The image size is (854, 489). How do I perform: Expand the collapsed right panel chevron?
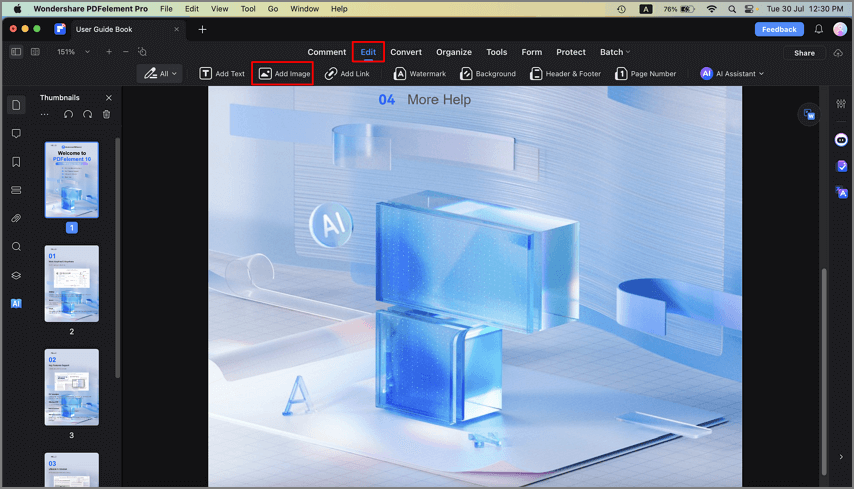click(x=841, y=457)
